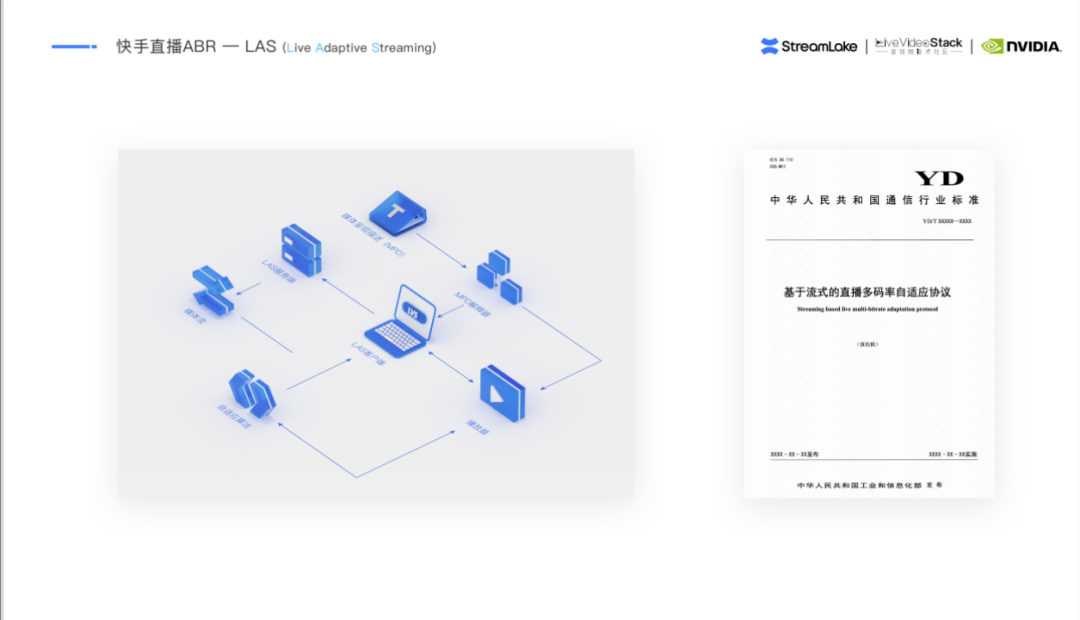The image size is (1080, 620).
Task: Click the LiveVideoStack logo
Action: (918, 46)
